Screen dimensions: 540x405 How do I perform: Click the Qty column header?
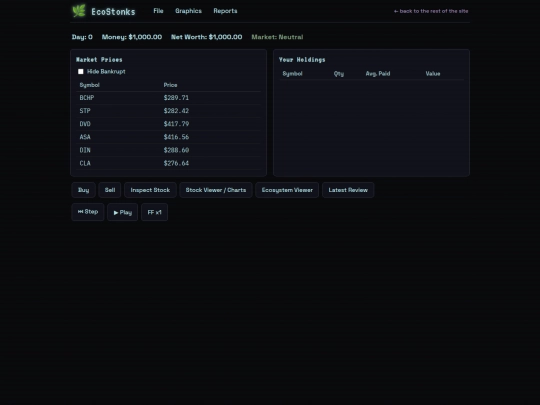click(339, 74)
